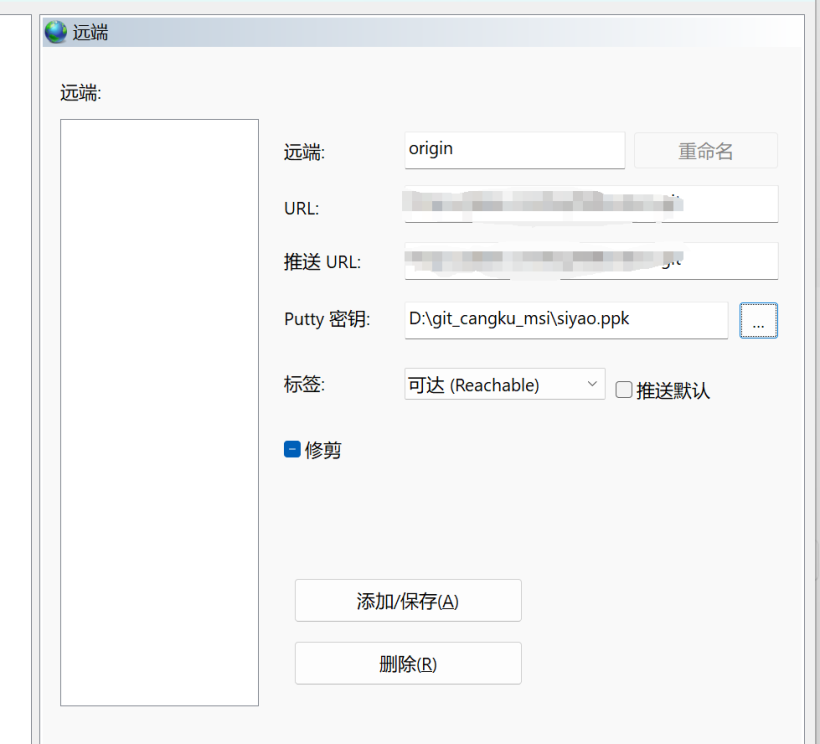
Task: Click the 远端 window title text
Action: click(x=90, y=32)
